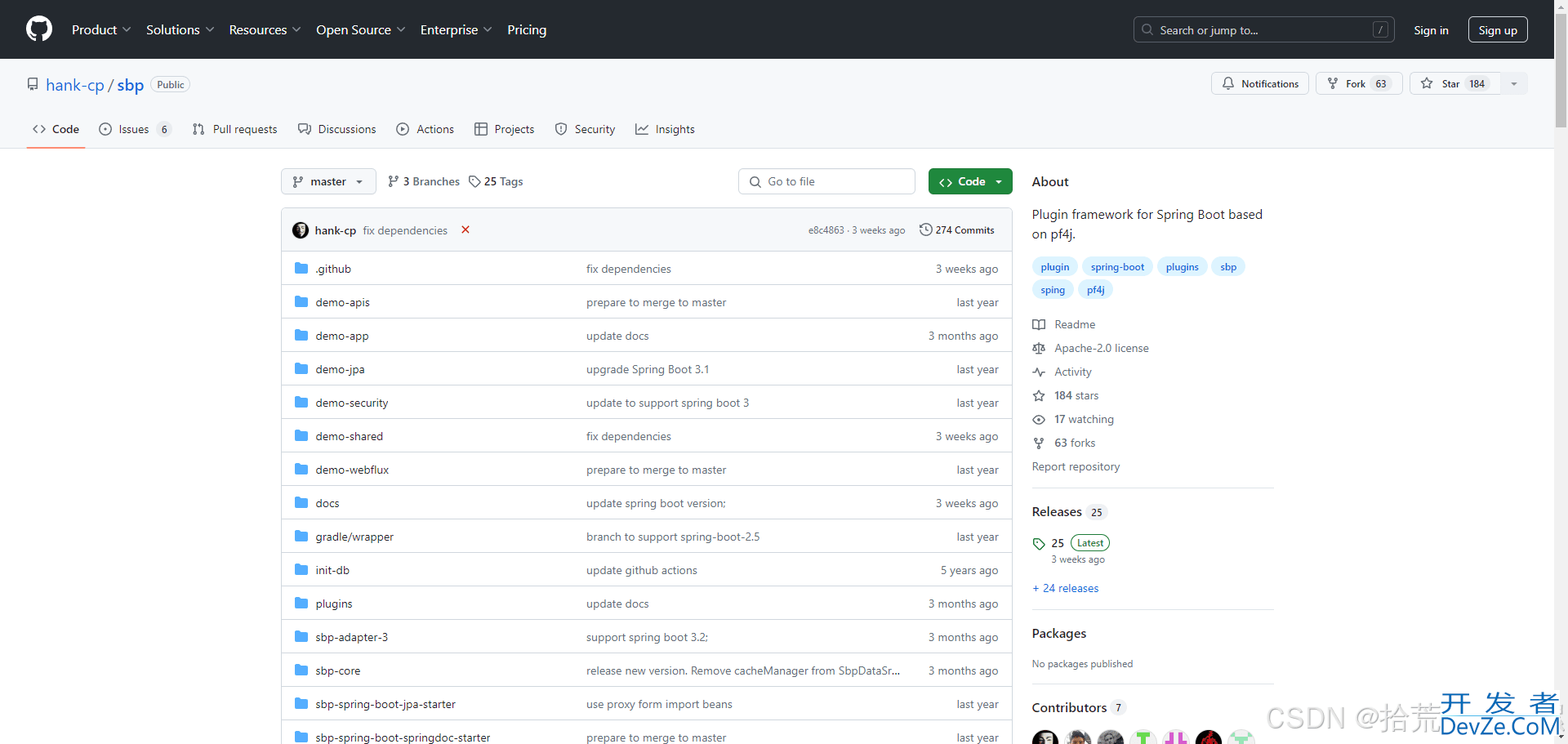Expand the Enterprise menu
Viewport: 1568px width, 744px height.
coord(457,29)
